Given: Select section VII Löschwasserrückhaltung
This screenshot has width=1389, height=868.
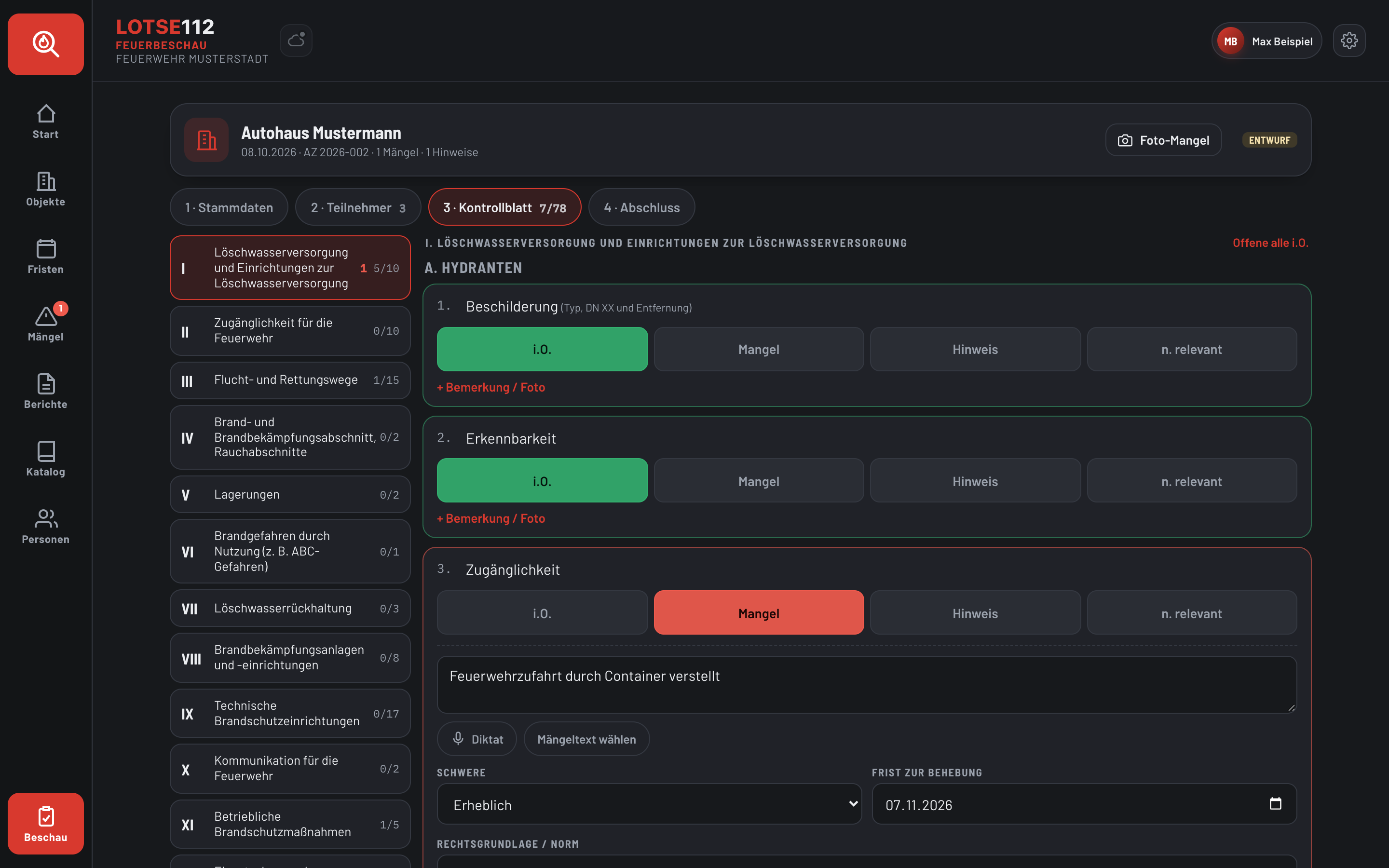Looking at the screenshot, I should pyautogui.click(x=290, y=609).
